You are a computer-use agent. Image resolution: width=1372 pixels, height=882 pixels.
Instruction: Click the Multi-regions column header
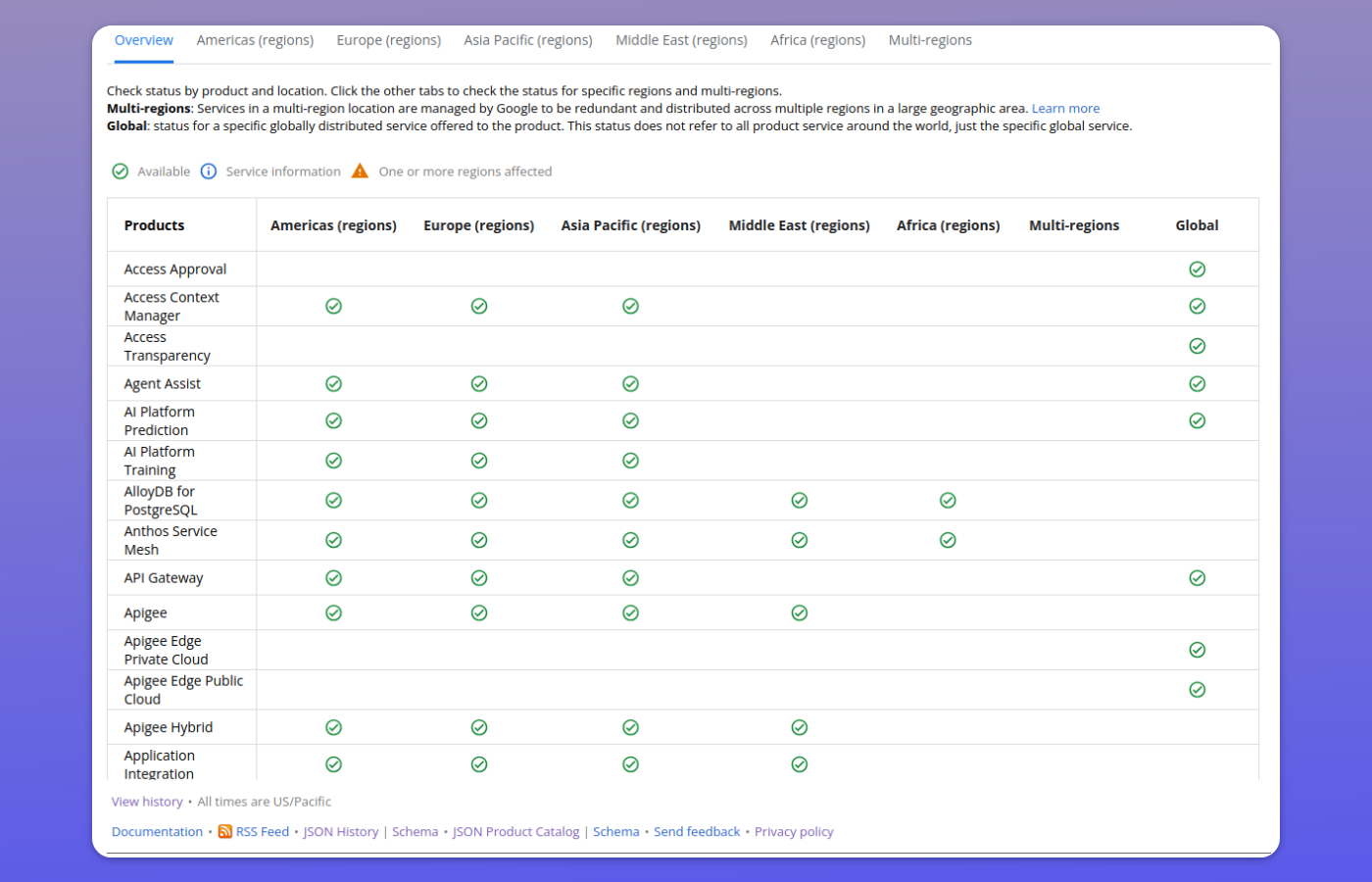(1074, 225)
